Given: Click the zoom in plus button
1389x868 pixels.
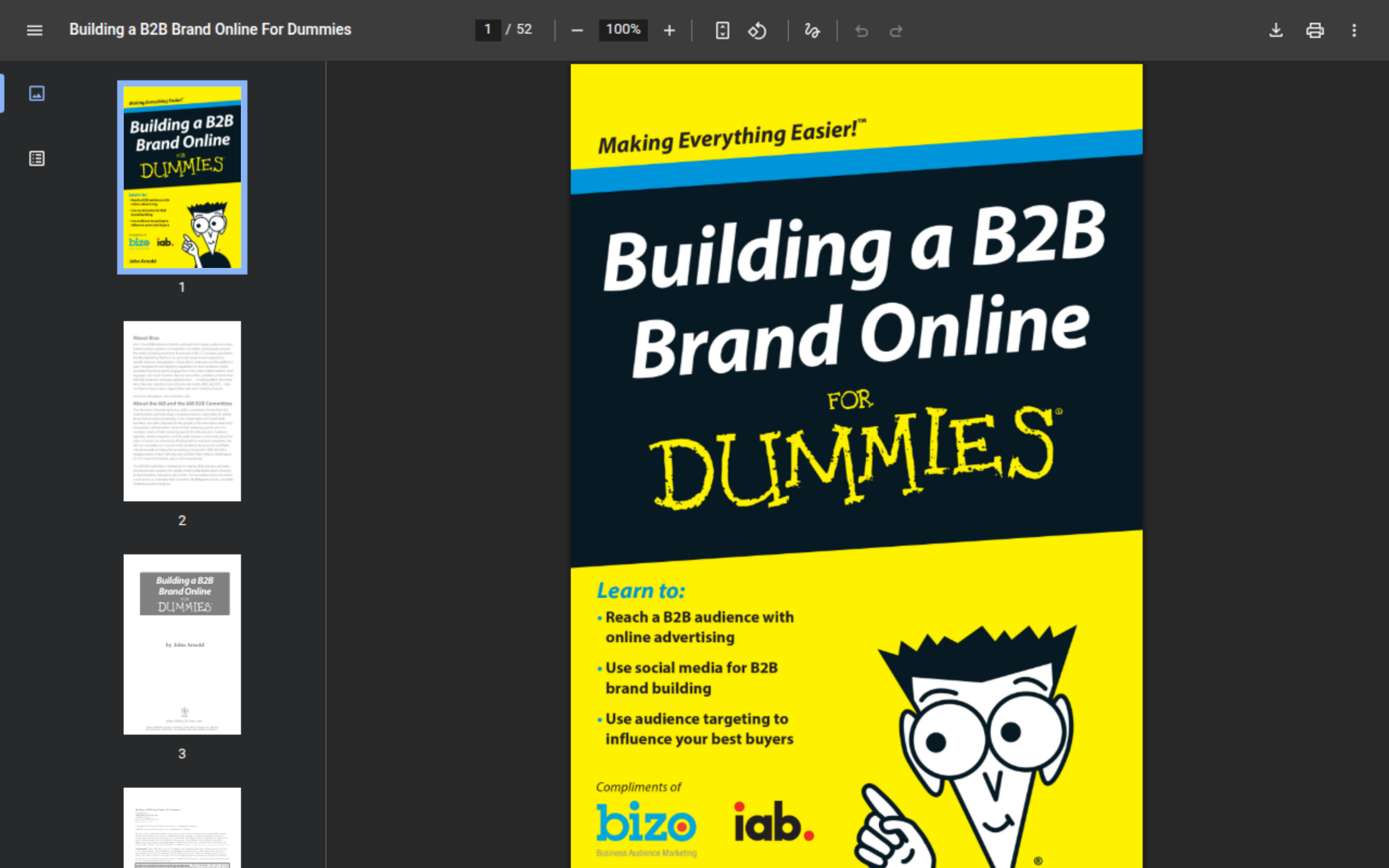Looking at the screenshot, I should click(x=669, y=30).
